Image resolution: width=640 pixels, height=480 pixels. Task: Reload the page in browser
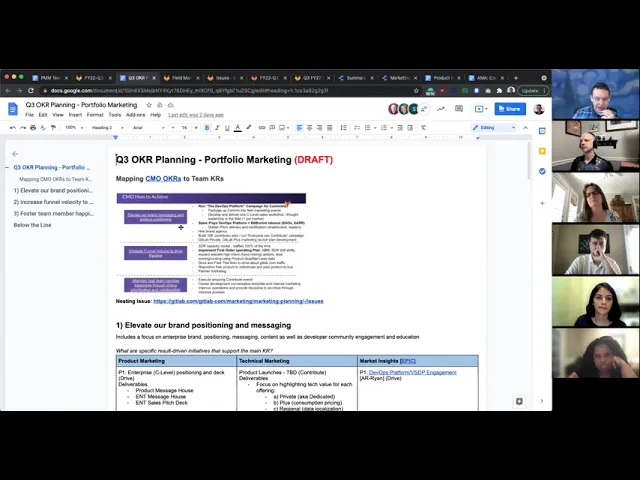pyautogui.click(x=31, y=91)
